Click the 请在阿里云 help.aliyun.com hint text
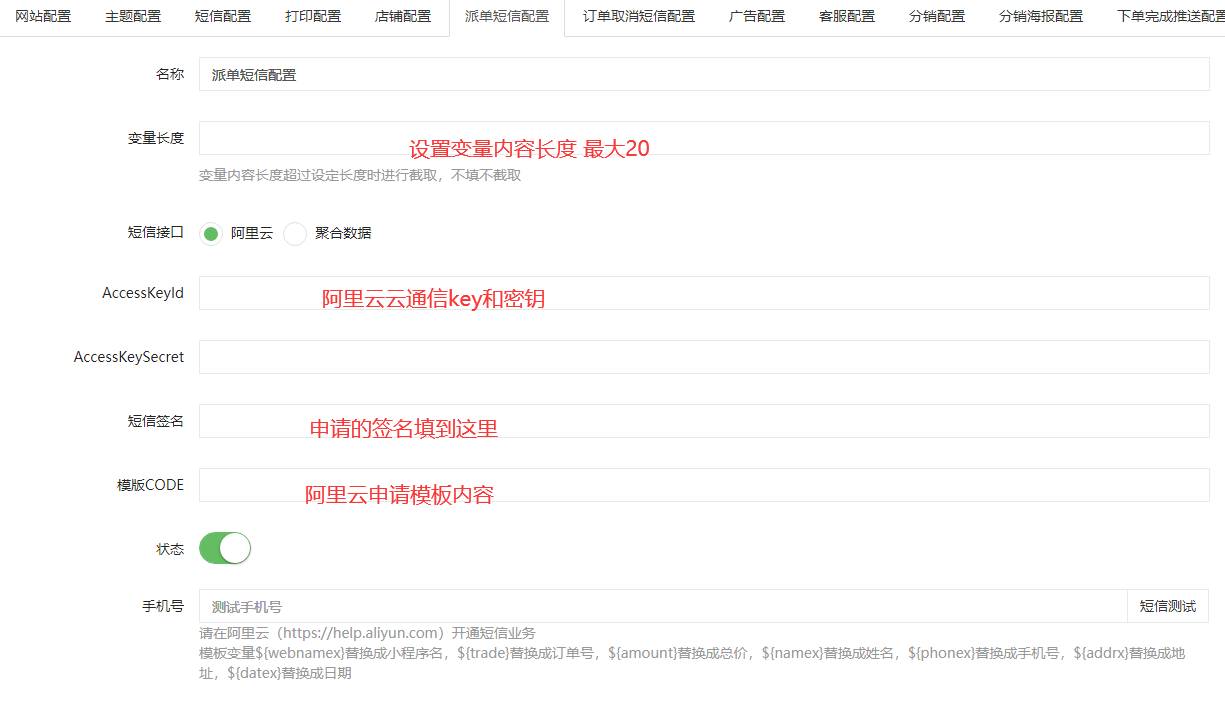Image resolution: width=1225 pixels, height=713 pixels. tap(367, 633)
